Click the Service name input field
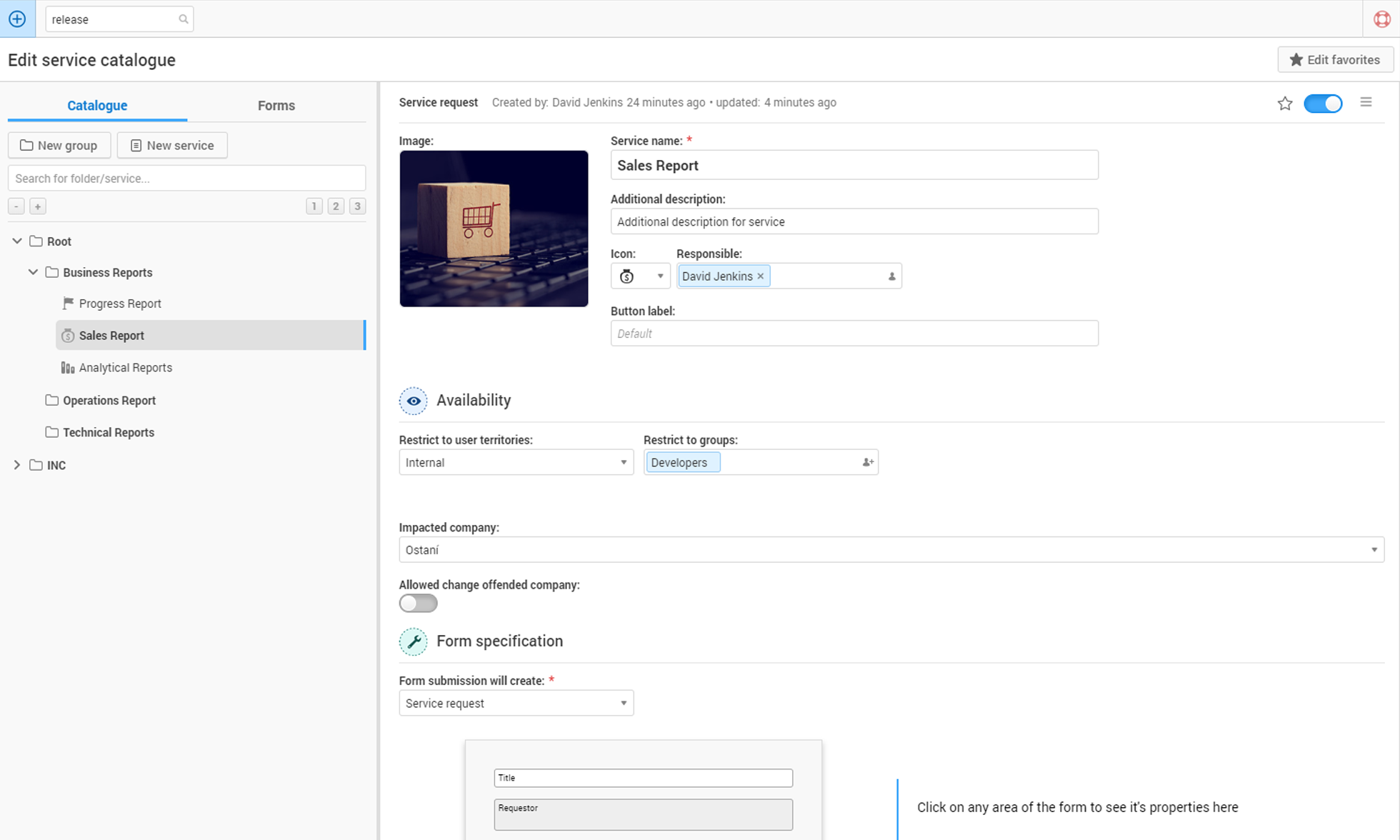Image resolution: width=1400 pixels, height=840 pixels. 854,166
